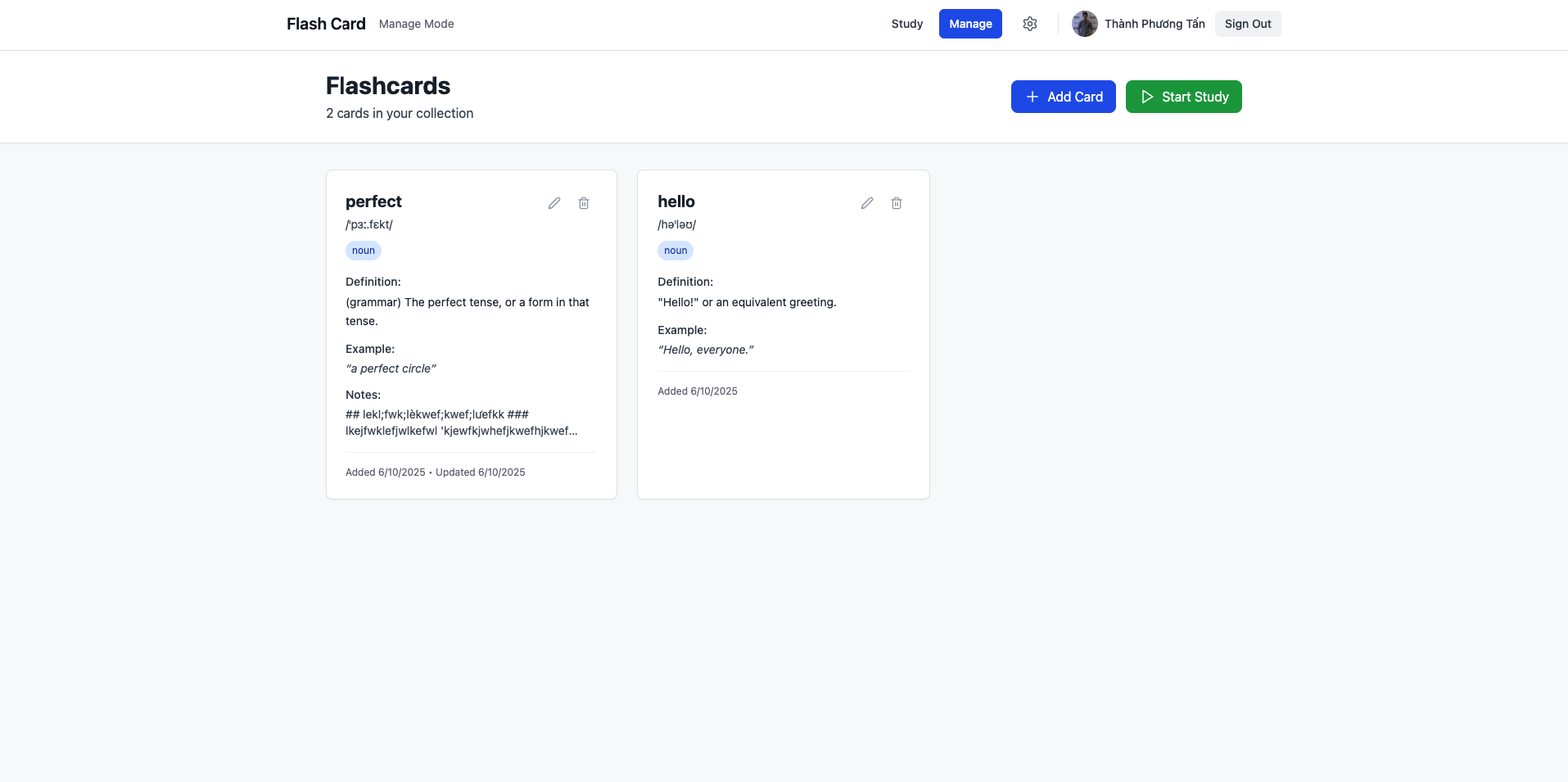Click the play icon in Start Study
1568x782 pixels.
click(x=1147, y=97)
